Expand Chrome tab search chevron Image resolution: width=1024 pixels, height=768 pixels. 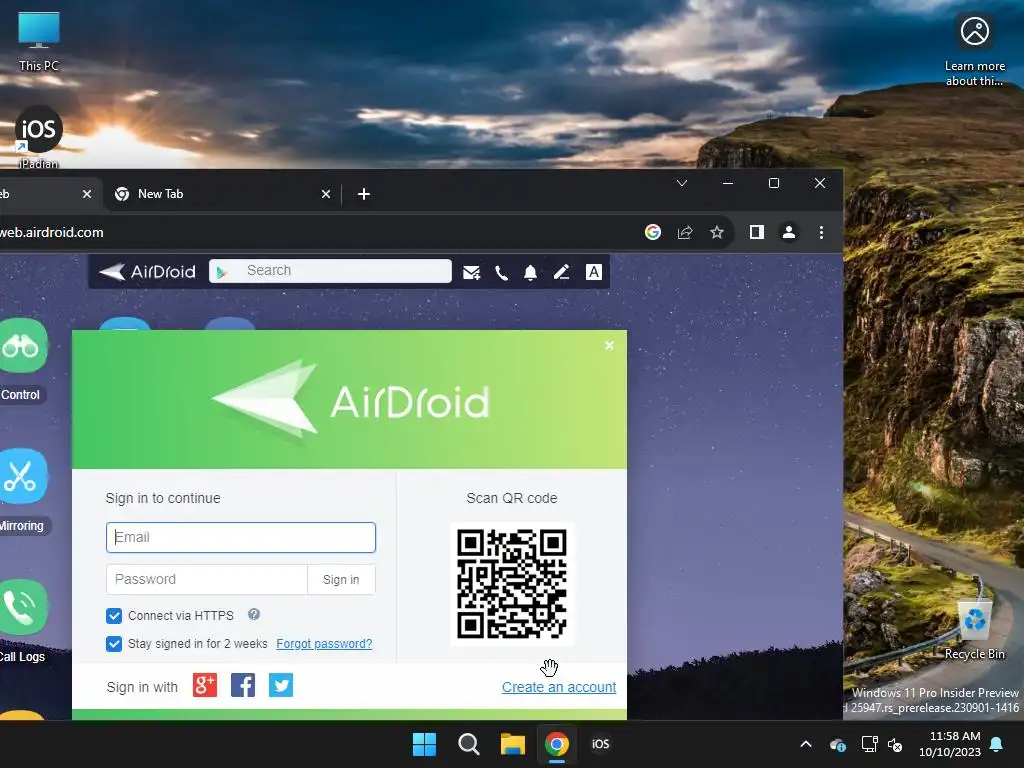682,184
